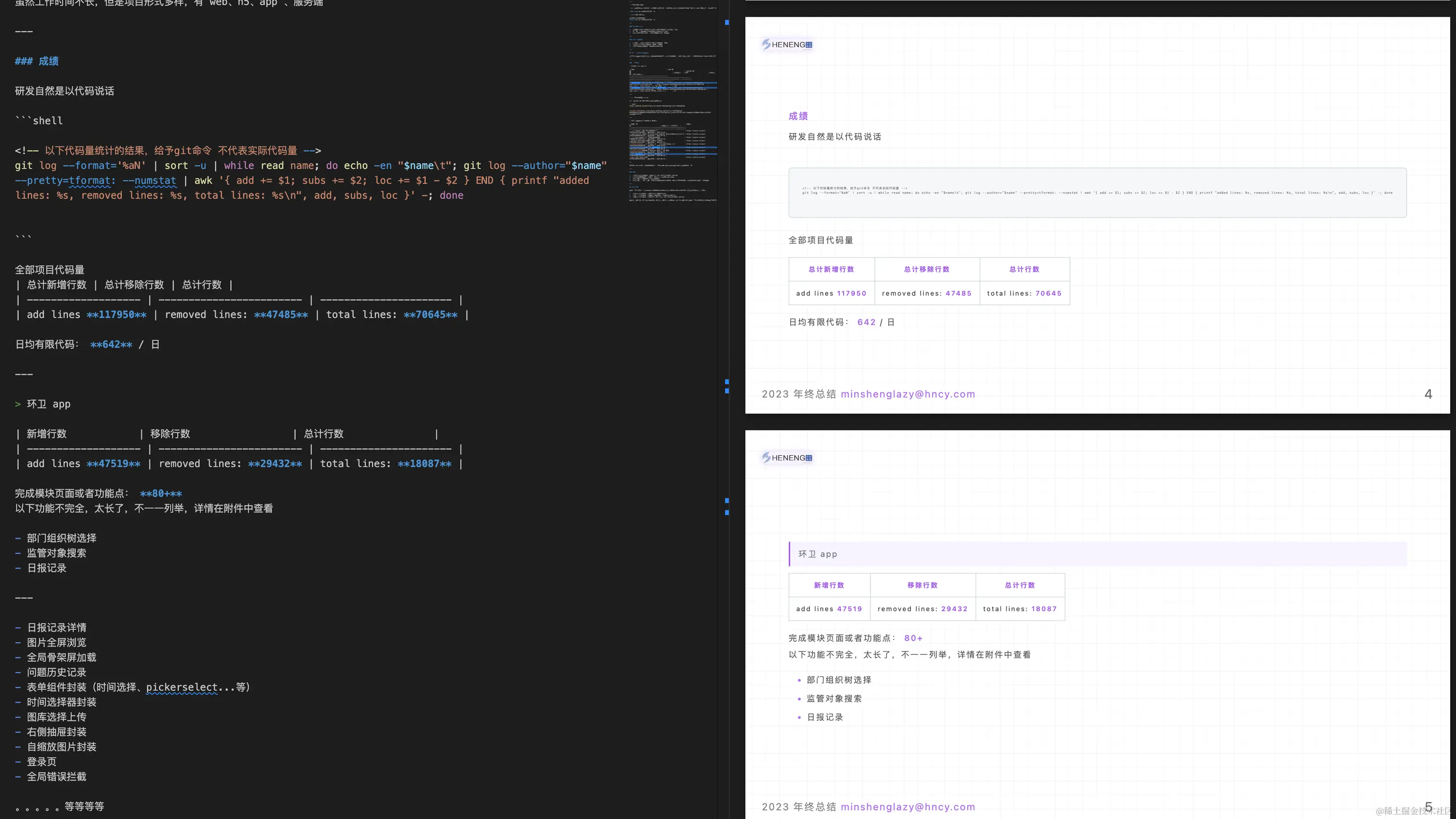Click the purple '成绩' heading on slide 4
The height and width of the screenshot is (819, 1456).
[x=798, y=116]
